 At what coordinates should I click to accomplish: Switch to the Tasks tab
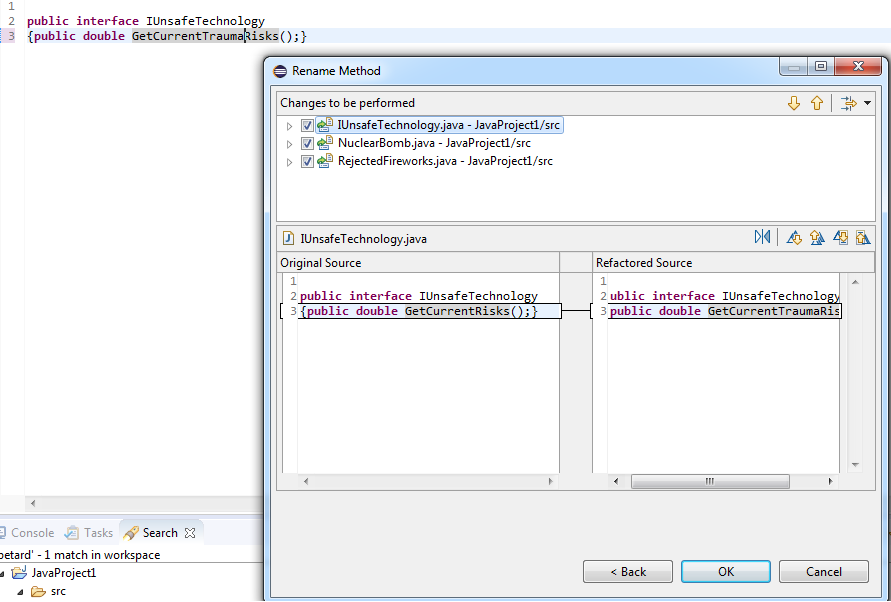[x=89, y=533]
